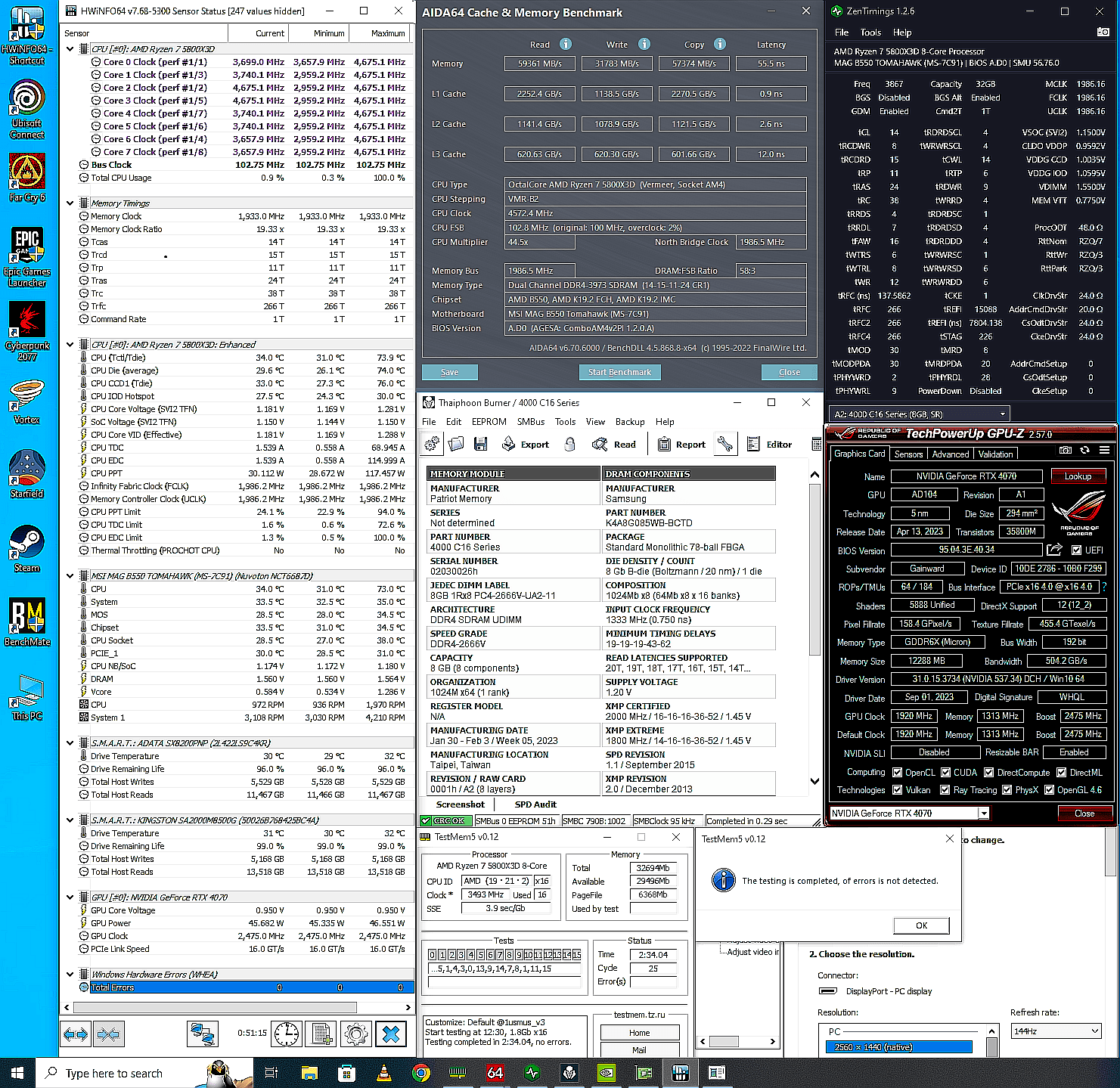Image resolution: width=1120 pixels, height=1088 pixels.
Task: Toggle DirectML checkbox in GPU-Z
Action: pos(1062,772)
